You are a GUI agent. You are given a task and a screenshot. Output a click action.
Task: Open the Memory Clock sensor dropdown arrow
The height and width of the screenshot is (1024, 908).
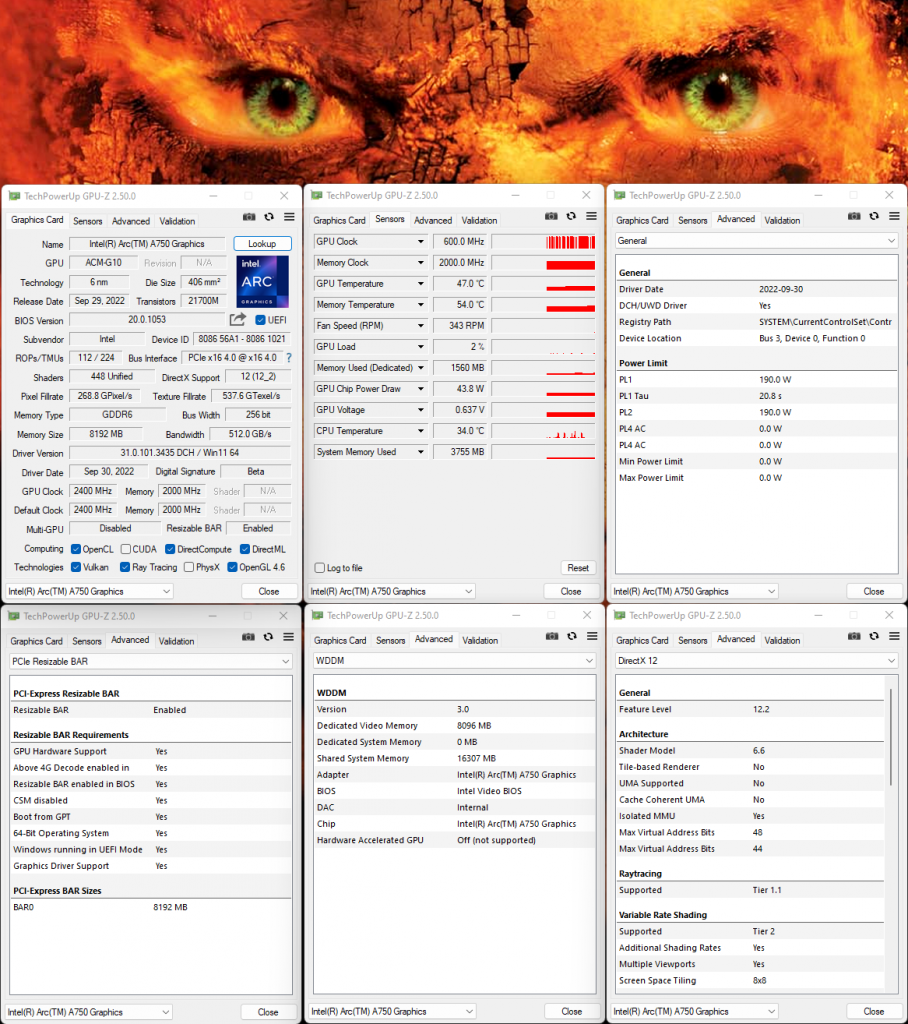421,263
